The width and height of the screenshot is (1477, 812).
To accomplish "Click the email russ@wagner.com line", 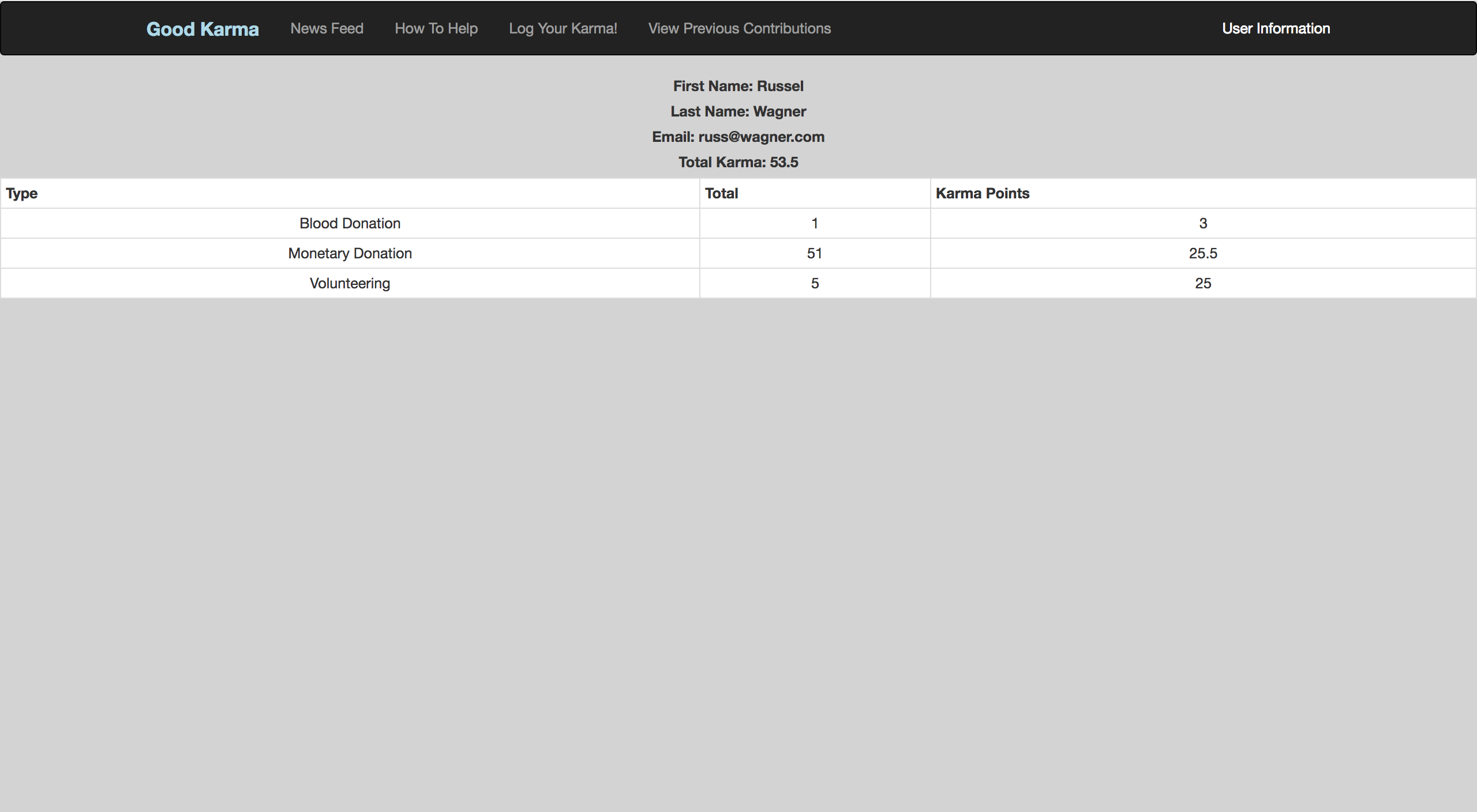I will pyautogui.click(x=738, y=137).
